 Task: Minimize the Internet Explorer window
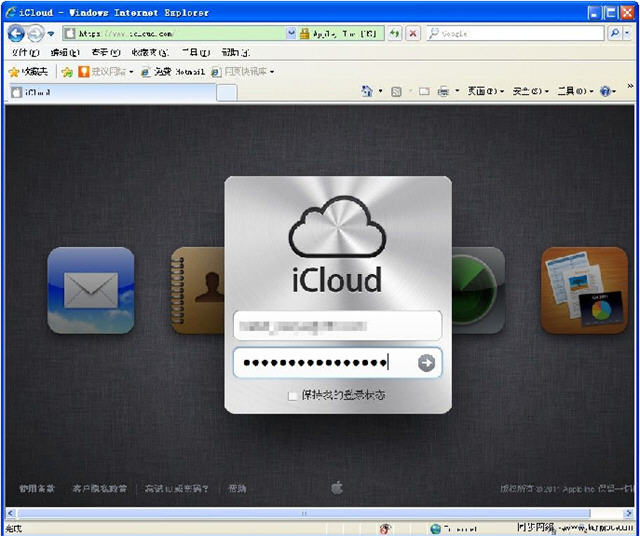[594, 13]
